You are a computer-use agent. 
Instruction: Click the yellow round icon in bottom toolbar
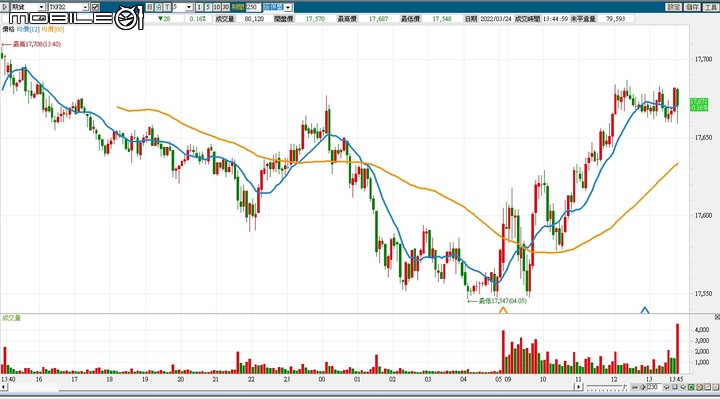pyautogui.click(x=700, y=388)
